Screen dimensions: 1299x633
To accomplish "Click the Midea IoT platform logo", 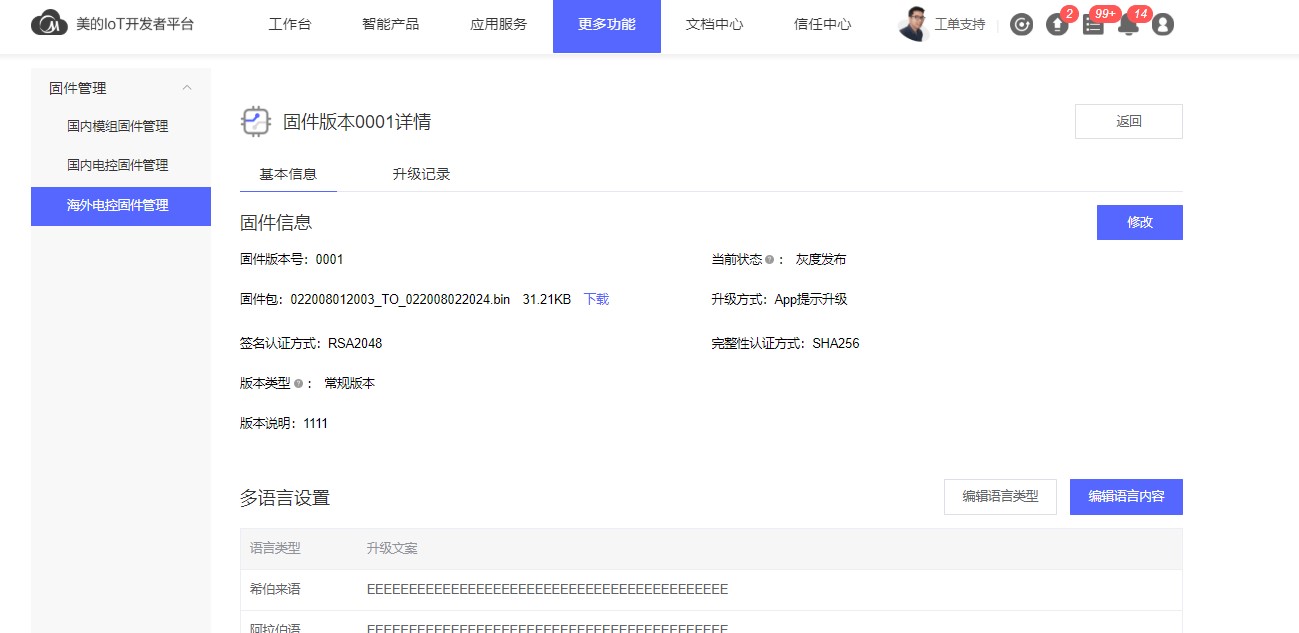I will [49, 24].
